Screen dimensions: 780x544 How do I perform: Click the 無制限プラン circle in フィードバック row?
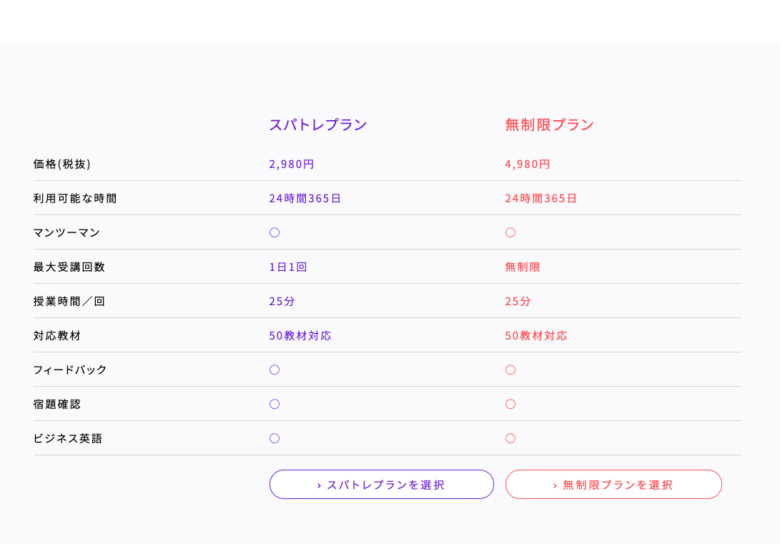510,369
